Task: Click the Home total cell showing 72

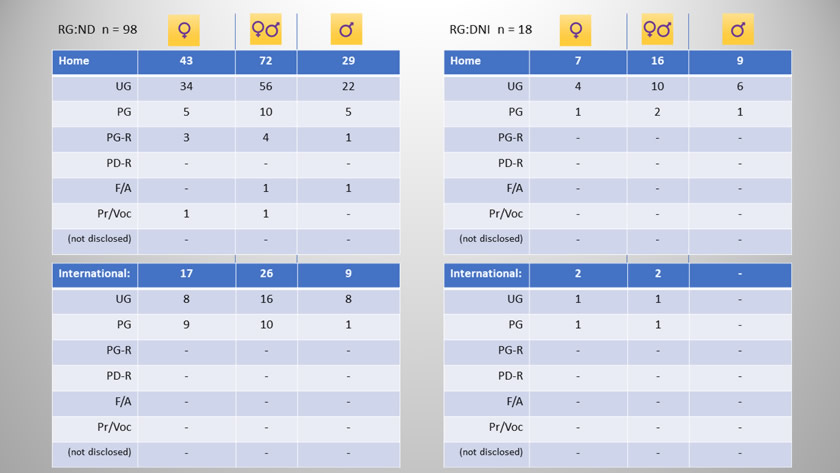Action: point(266,62)
